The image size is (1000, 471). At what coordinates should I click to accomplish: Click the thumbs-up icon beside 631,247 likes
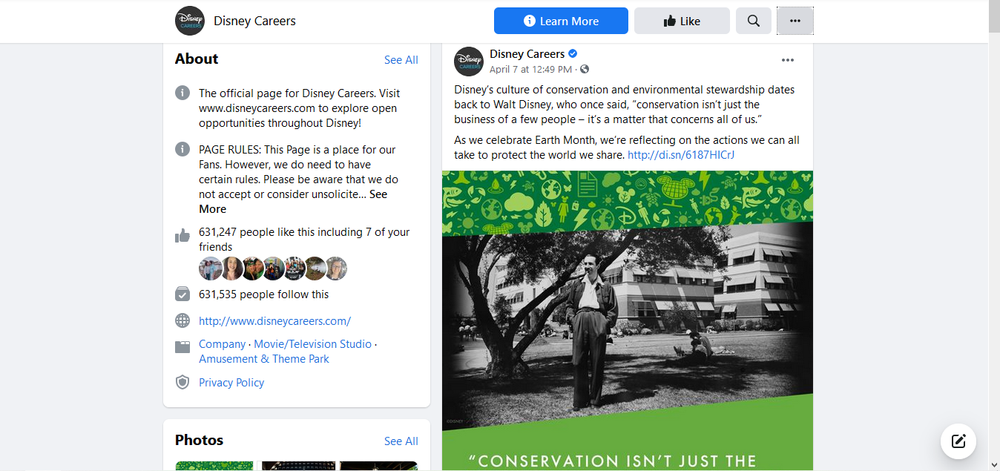[182, 236]
